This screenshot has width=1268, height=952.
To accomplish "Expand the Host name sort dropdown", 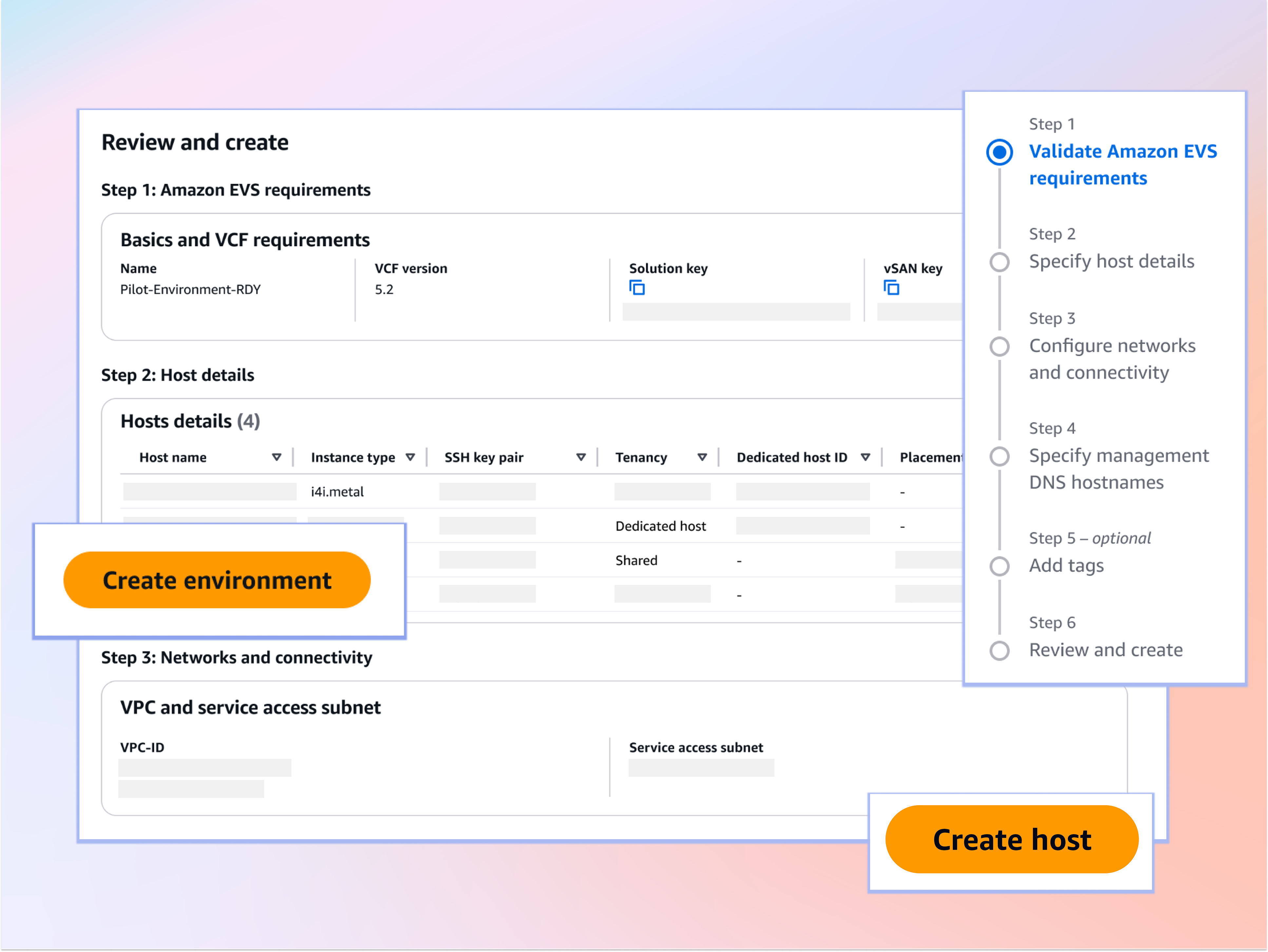I will click(277, 457).
